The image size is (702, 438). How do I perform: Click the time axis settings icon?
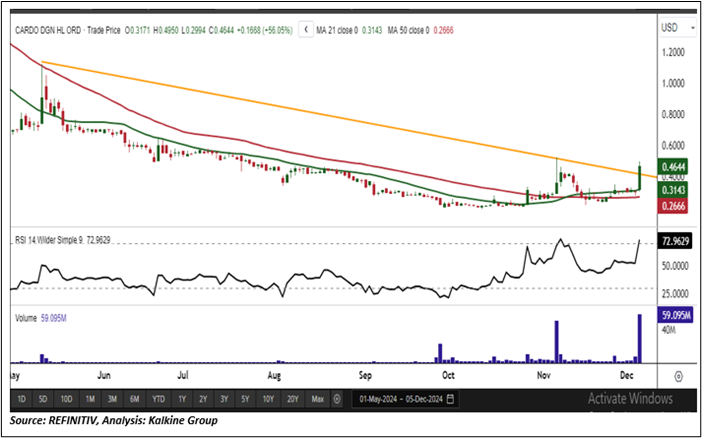(x=679, y=377)
